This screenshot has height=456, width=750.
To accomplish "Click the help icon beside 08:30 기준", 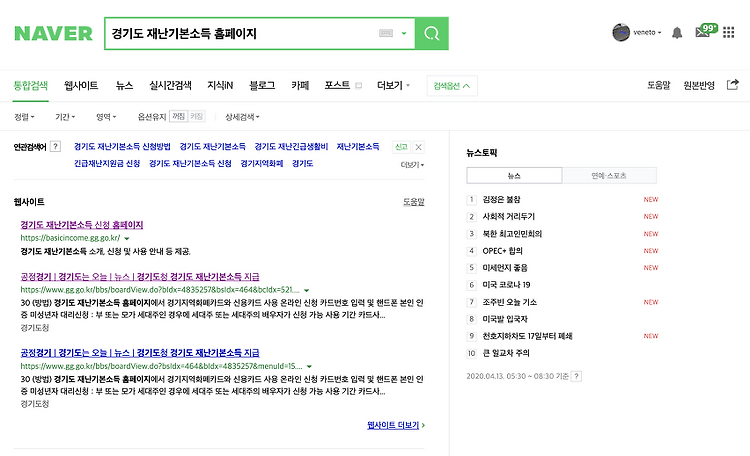I will click(577, 376).
